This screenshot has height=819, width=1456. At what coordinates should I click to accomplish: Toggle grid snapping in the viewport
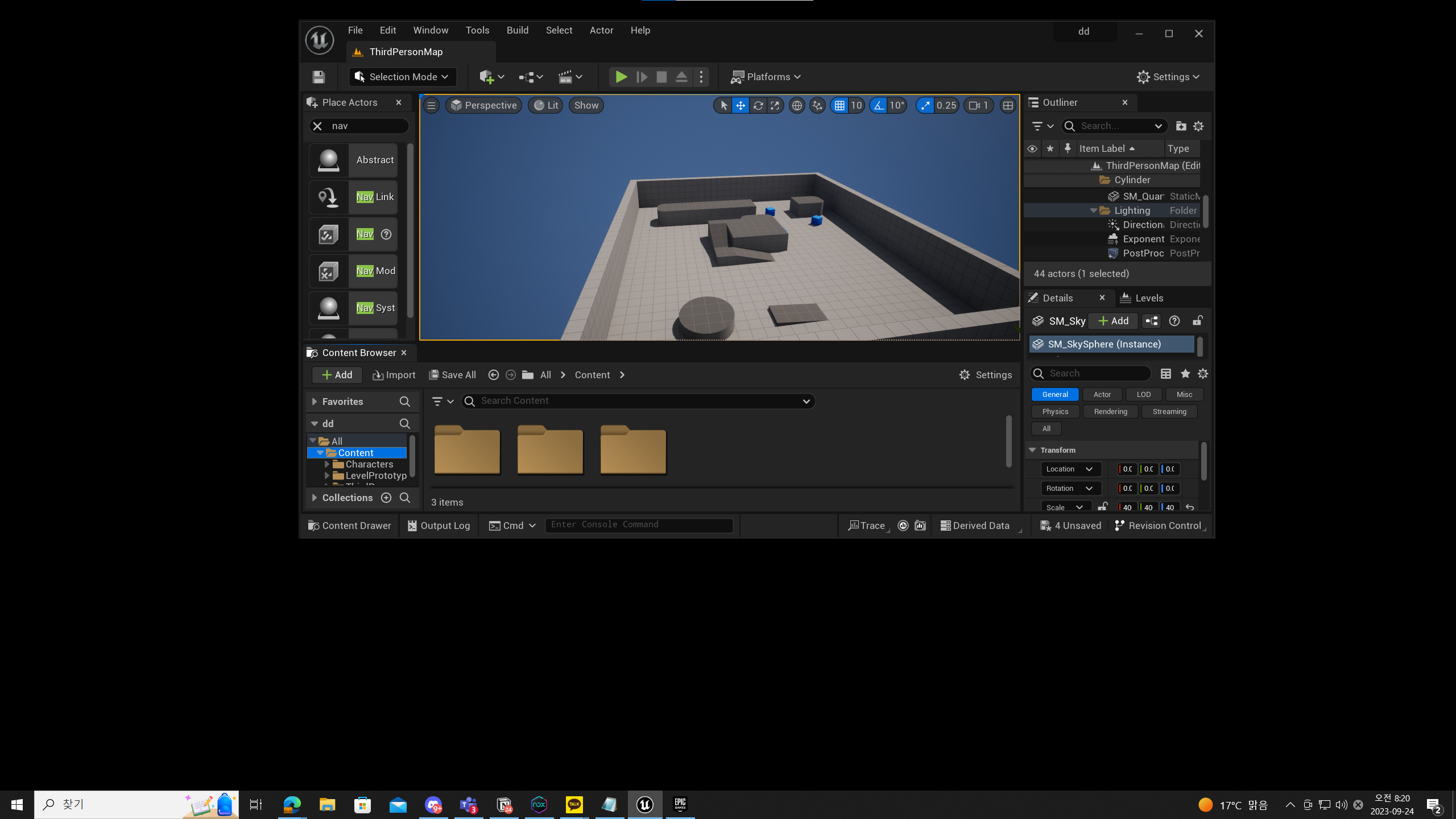click(839, 105)
